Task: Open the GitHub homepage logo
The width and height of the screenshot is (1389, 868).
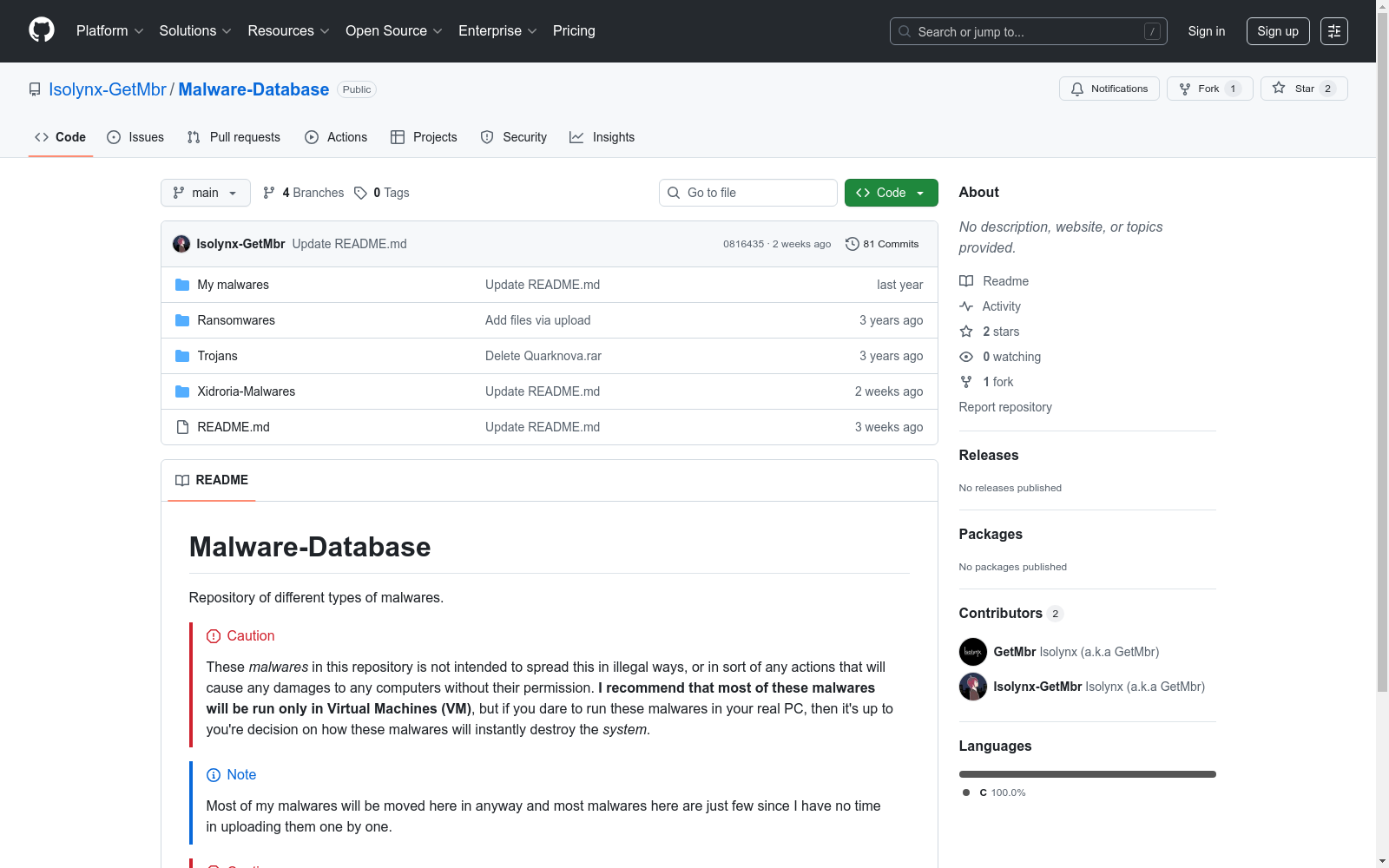Action: 42,30
